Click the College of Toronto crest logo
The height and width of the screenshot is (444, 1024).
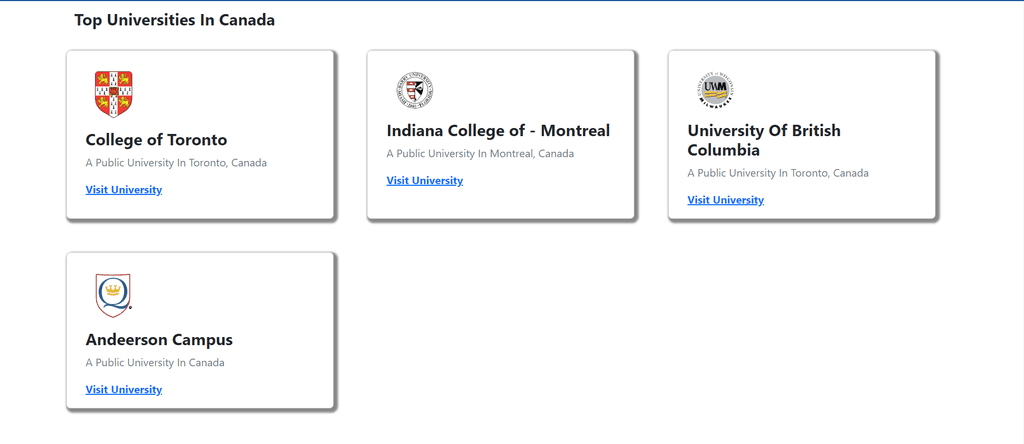point(114,94)
